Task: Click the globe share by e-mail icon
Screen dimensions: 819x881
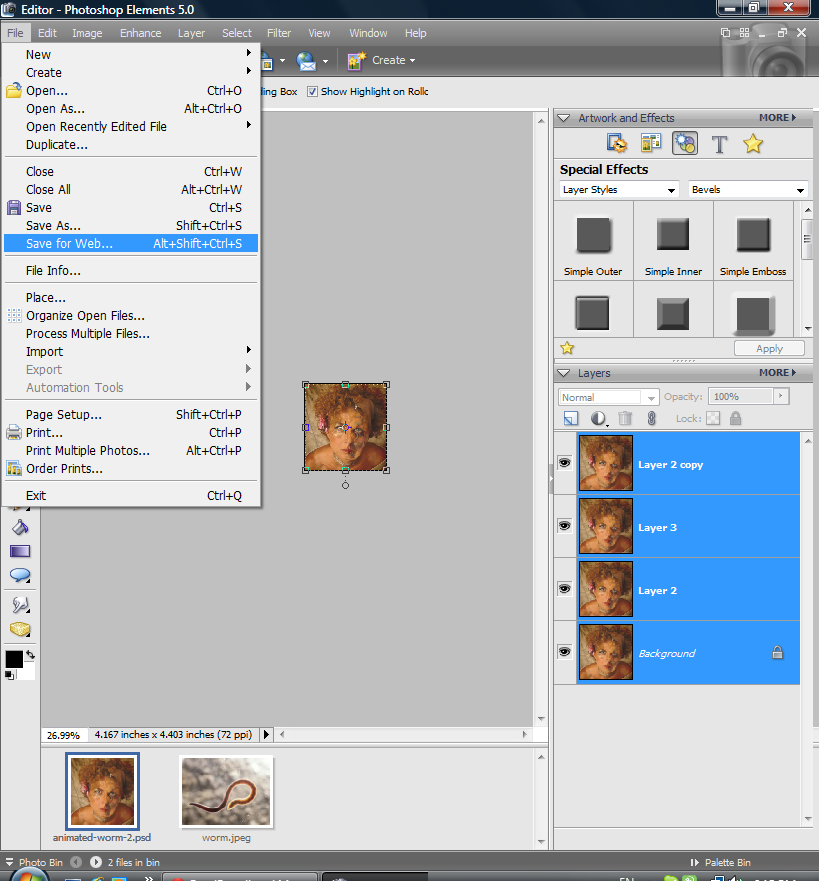Action: [x=306, y=60]
